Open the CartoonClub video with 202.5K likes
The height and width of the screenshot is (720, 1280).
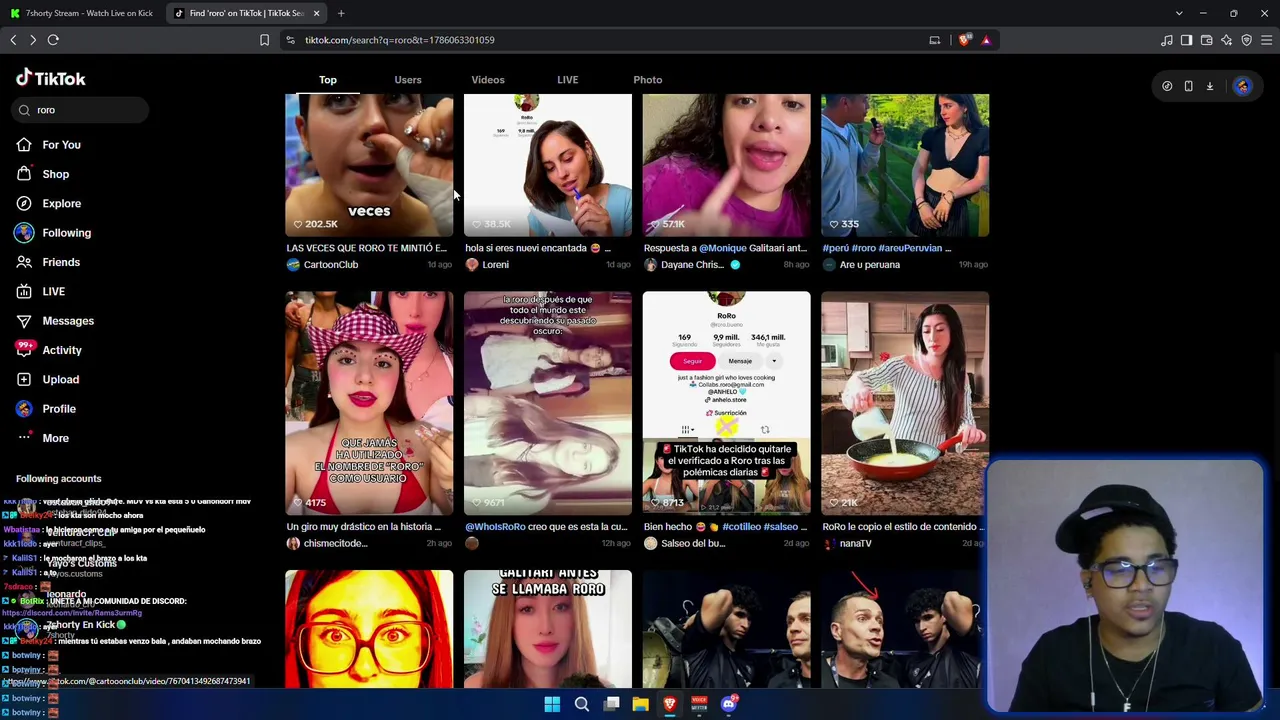(x=369, y=165)
